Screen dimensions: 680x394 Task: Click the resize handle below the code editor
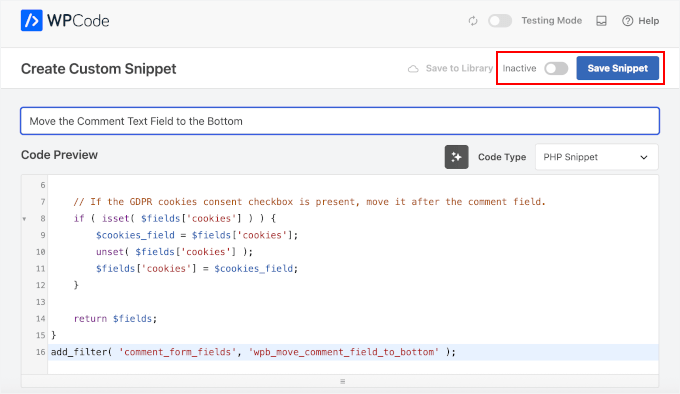[x=342, y=381]
